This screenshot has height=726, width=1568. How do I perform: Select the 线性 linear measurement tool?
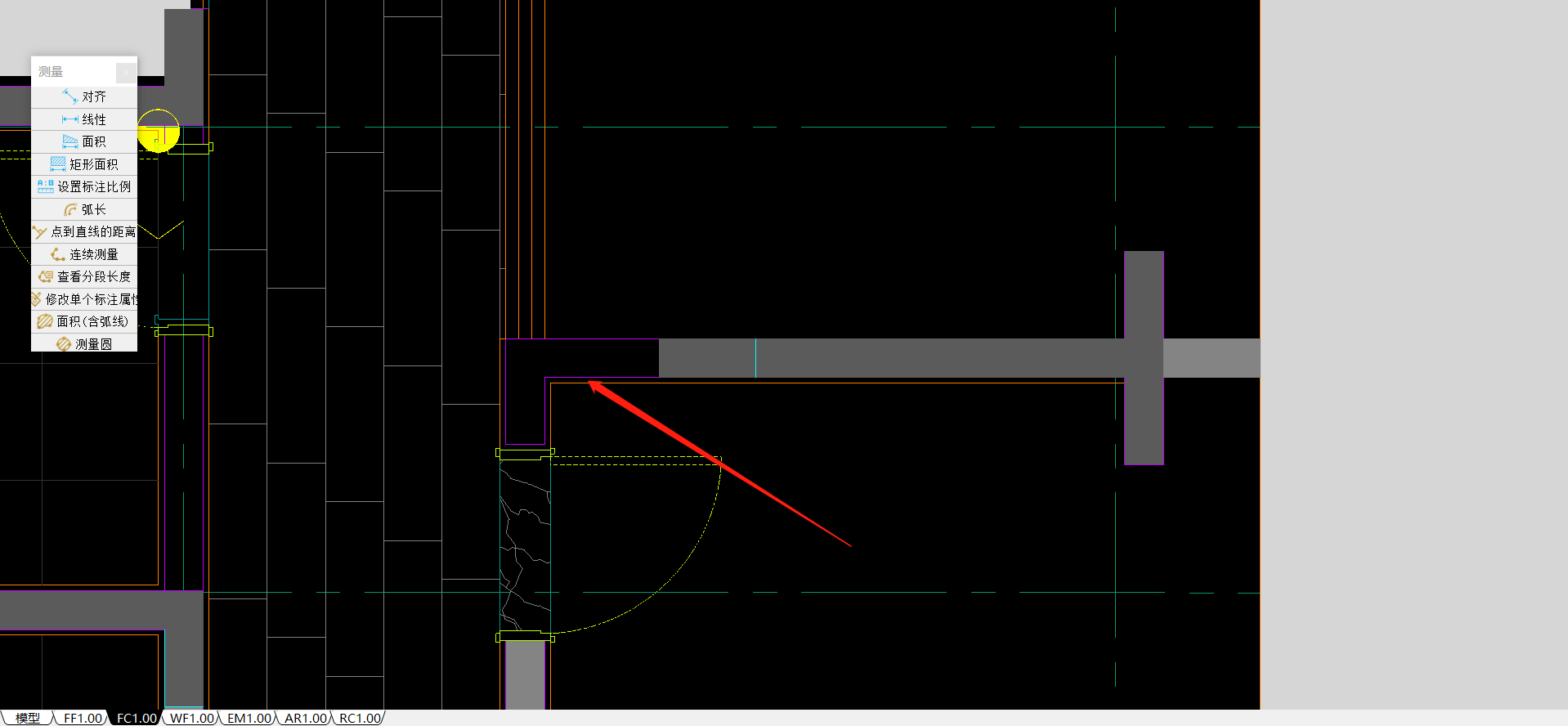coord(84,119)
